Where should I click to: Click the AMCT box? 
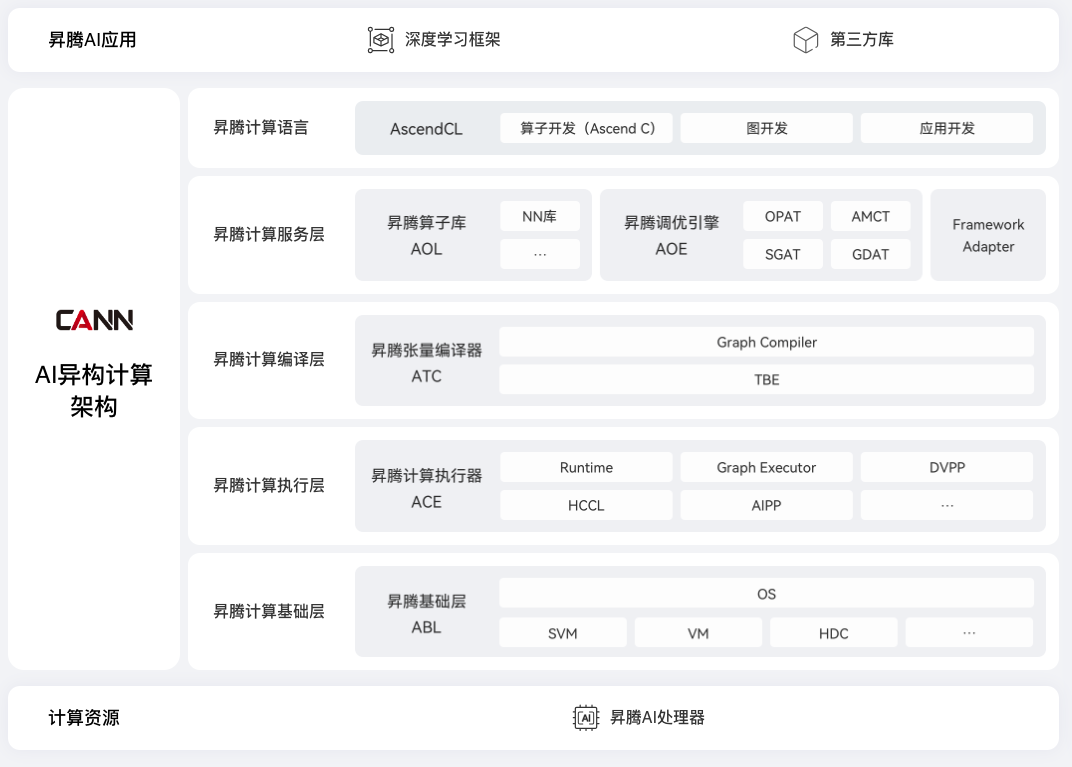870,216
